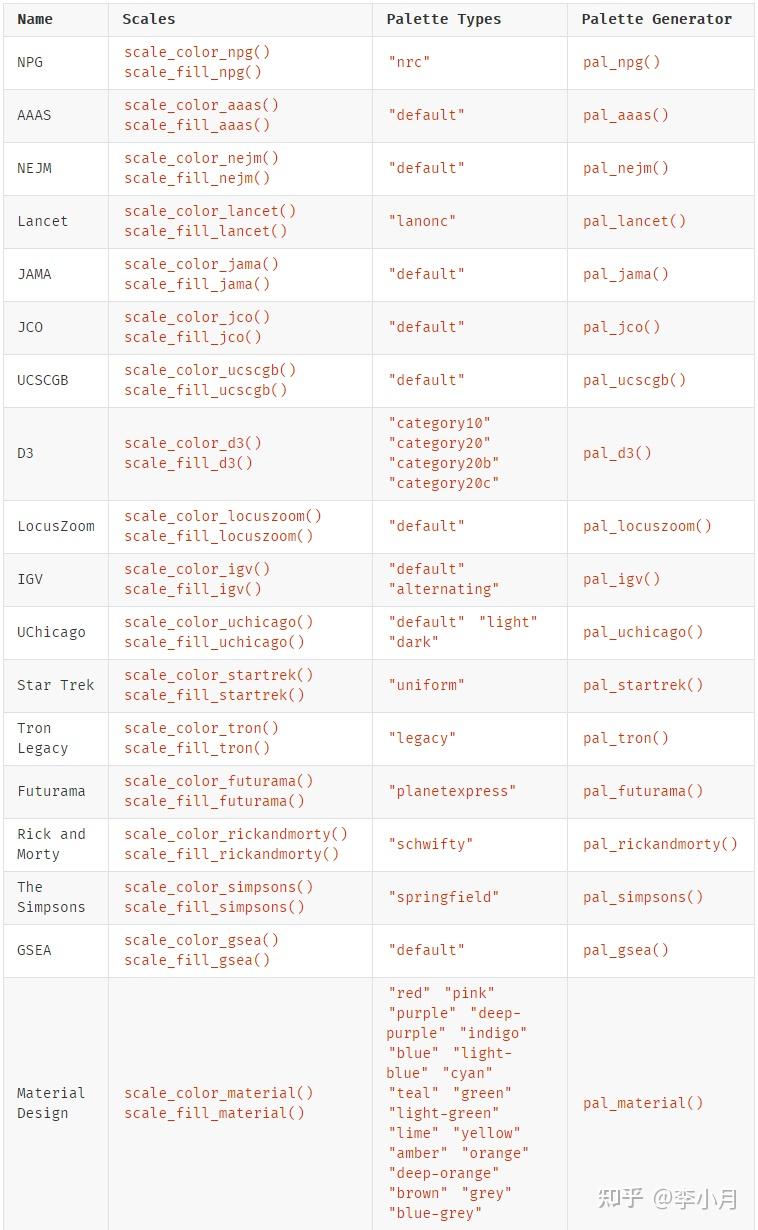Select the pal_tron() generator entry
This screenshot has height=1230, width=758.
(x=626, y=738)
